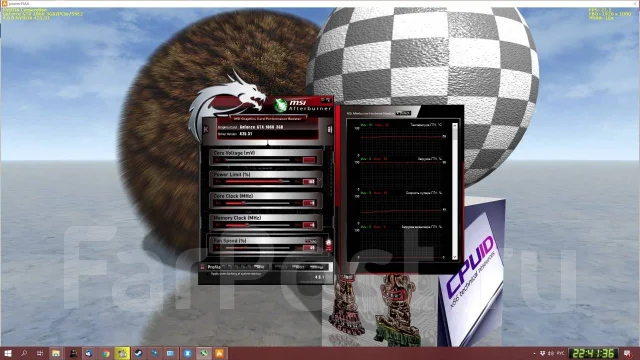Adjust the Memory Clock slider
This screenshot has height=360, width=640.
[x=258, y=225]
